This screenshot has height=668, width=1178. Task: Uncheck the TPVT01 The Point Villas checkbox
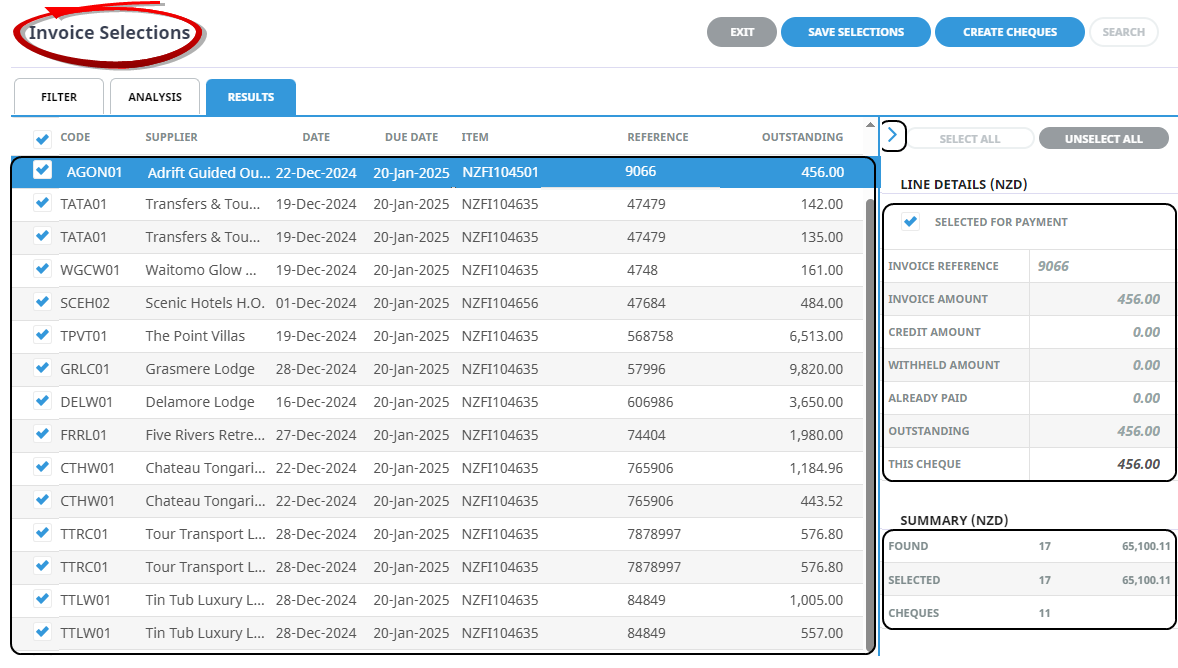42,335
